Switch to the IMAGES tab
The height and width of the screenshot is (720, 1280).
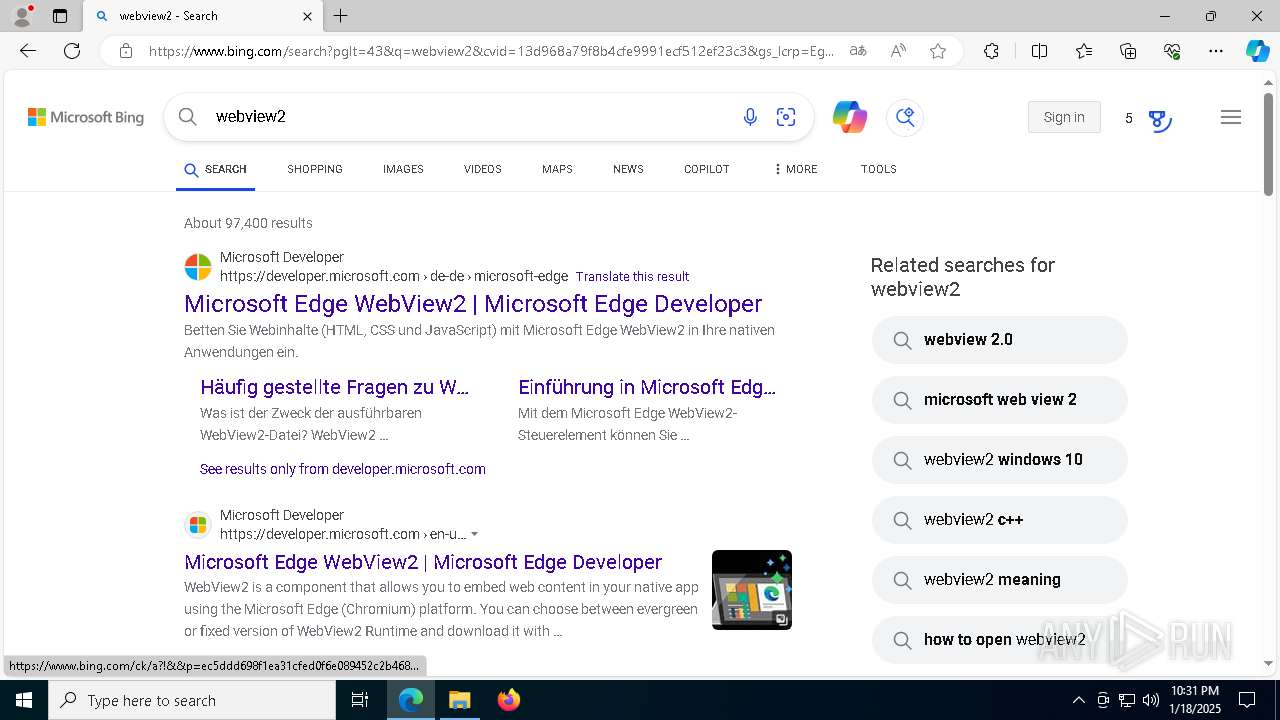[x=403, y=169]
